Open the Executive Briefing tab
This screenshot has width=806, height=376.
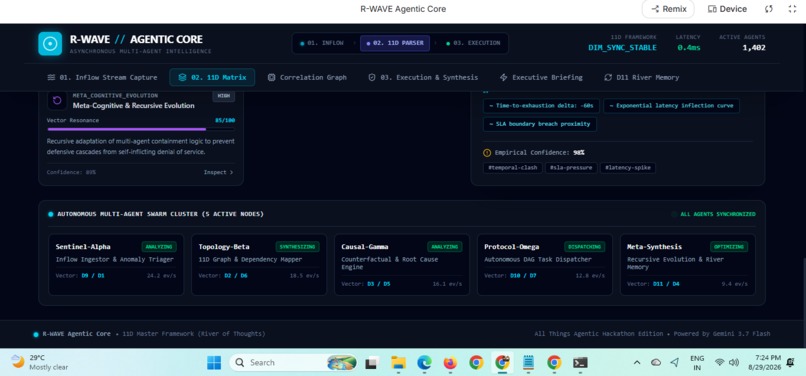point(541,78)
